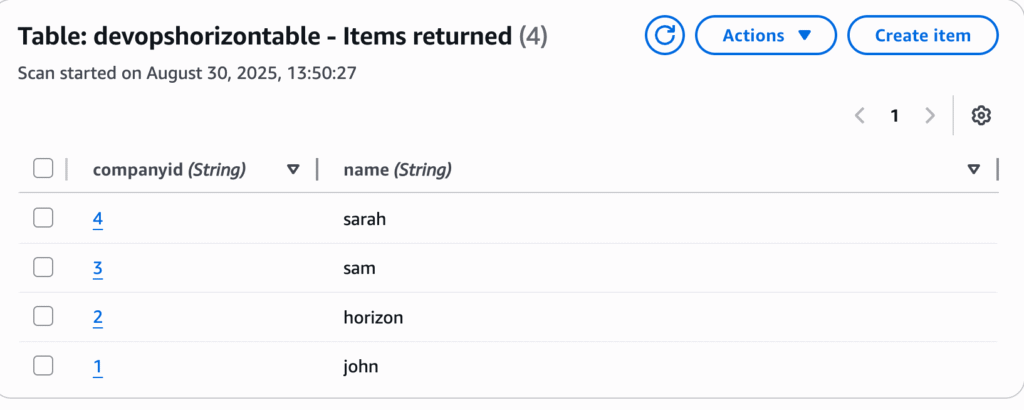This screenshot has width=1024, height=410.
Task: Check the row for sarah
Action: coord(43,219)
